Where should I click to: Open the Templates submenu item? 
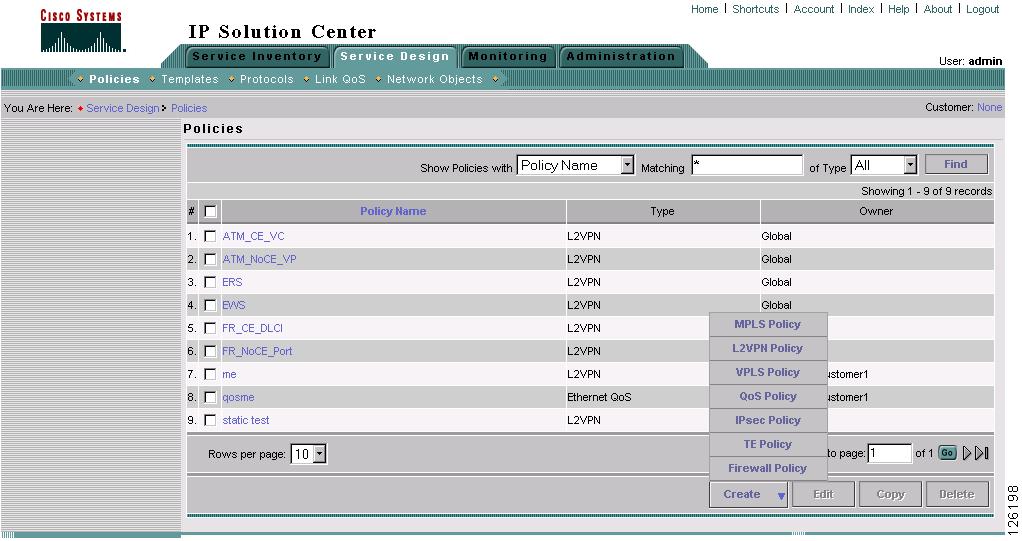pos(190,79)
